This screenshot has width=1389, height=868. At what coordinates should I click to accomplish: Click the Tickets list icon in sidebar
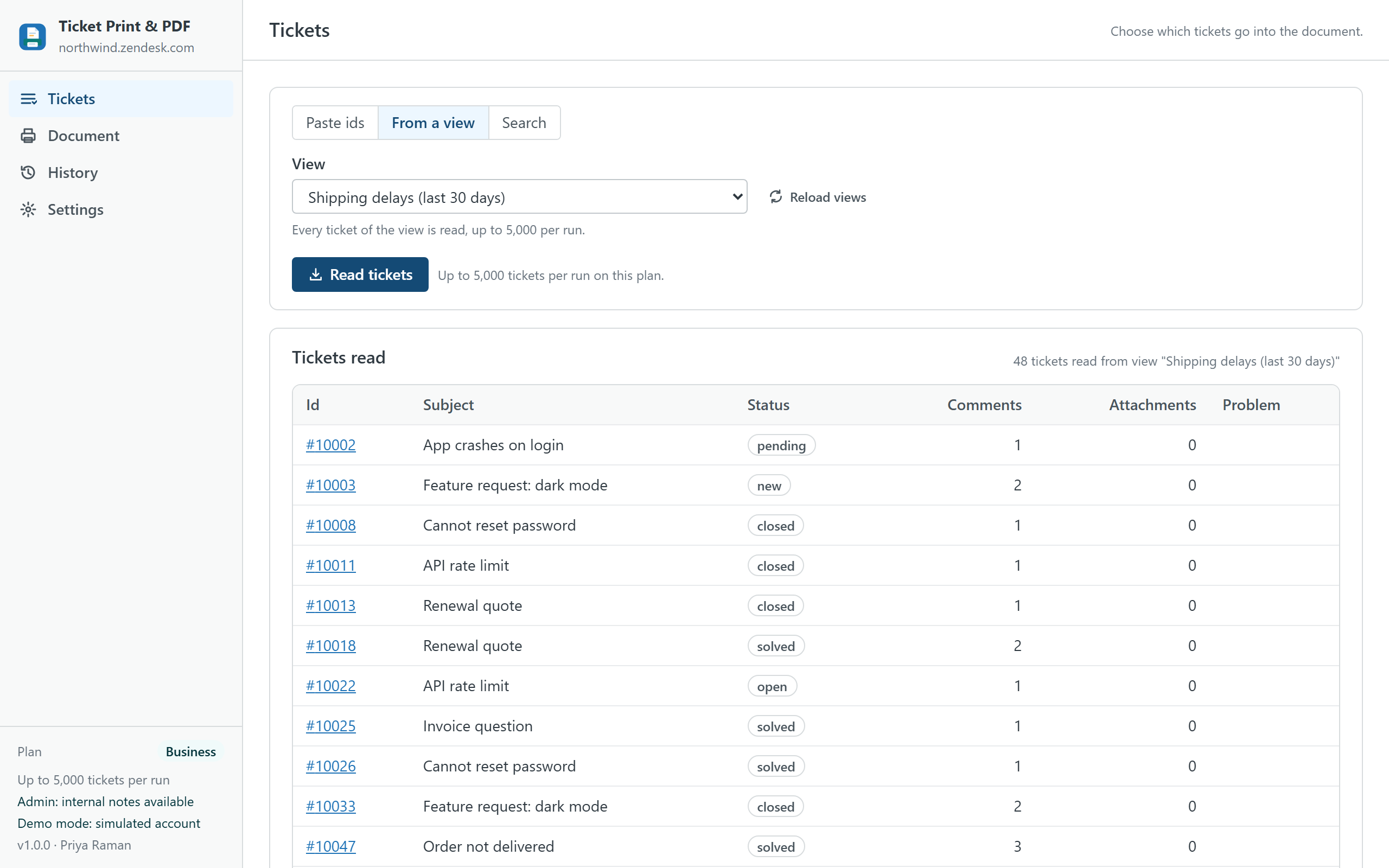tap(28, 99)
